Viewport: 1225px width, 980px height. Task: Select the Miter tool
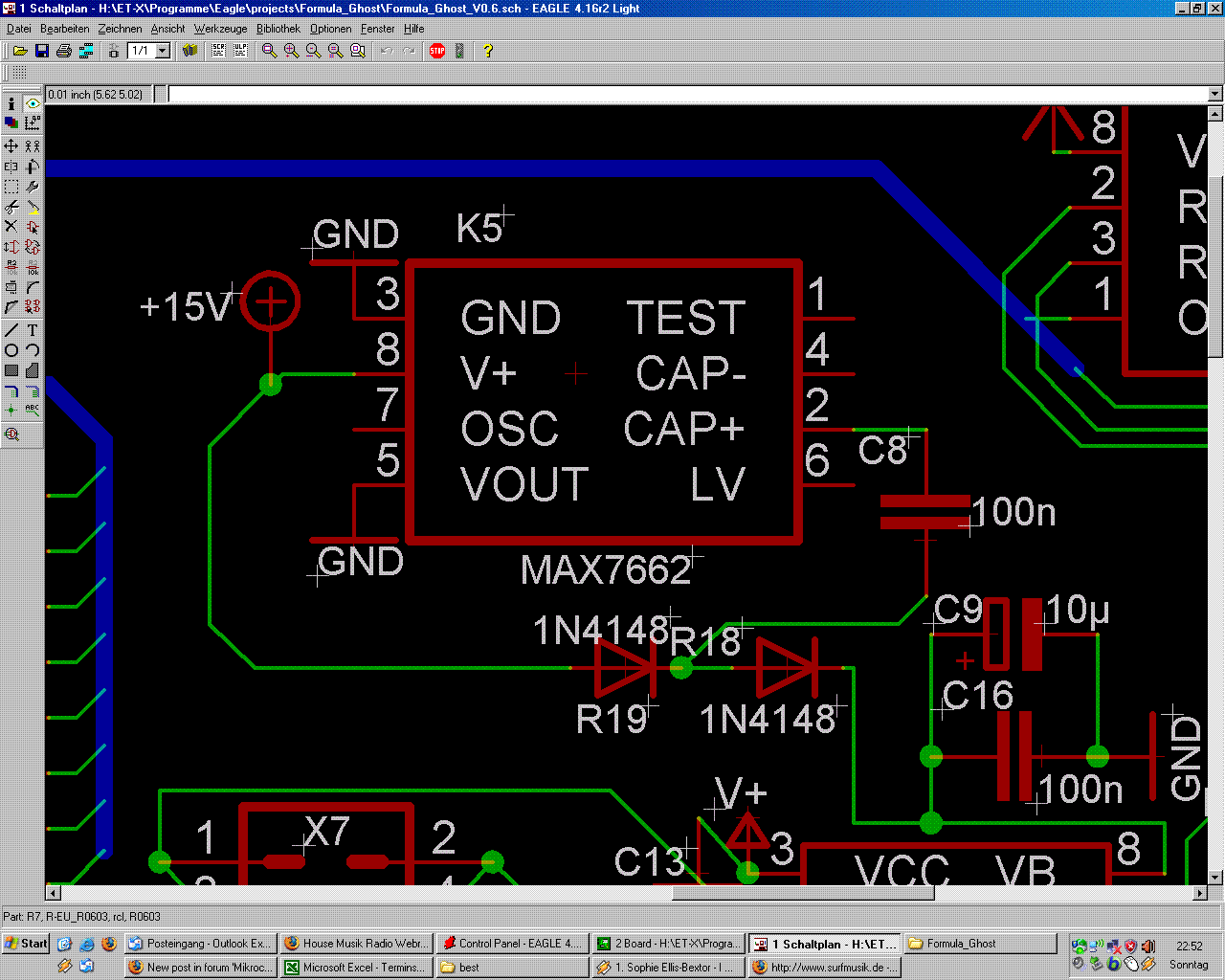[33, 287]
